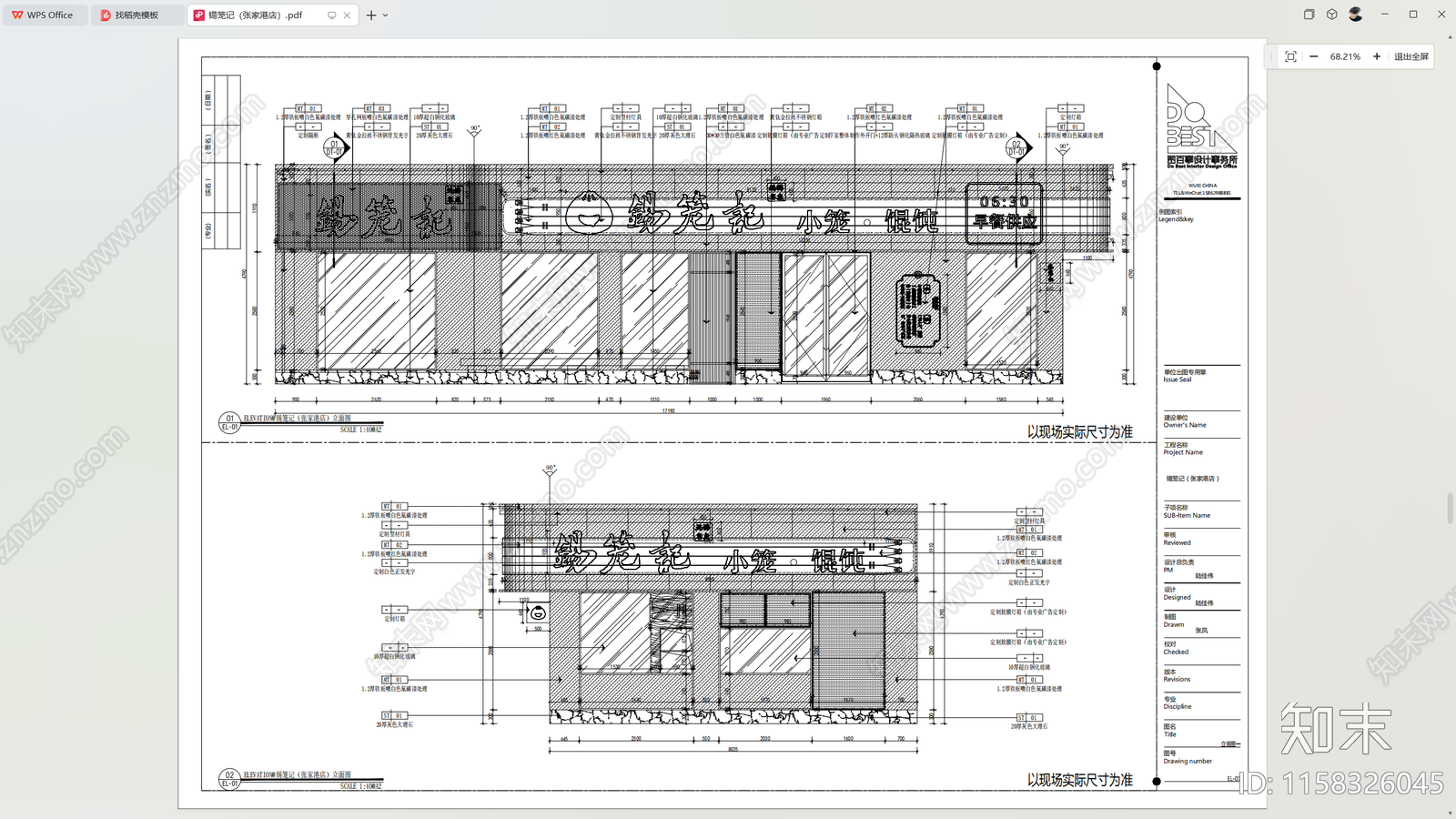Close the 锡笼记 pdf tab

click(x=347, y=15)
